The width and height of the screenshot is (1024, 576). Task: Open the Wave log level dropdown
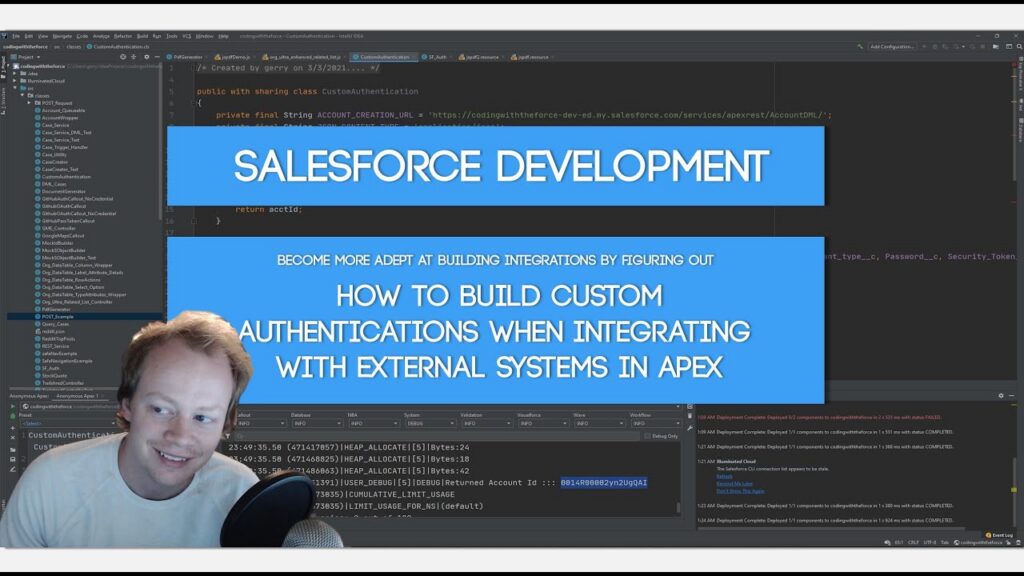599,423
